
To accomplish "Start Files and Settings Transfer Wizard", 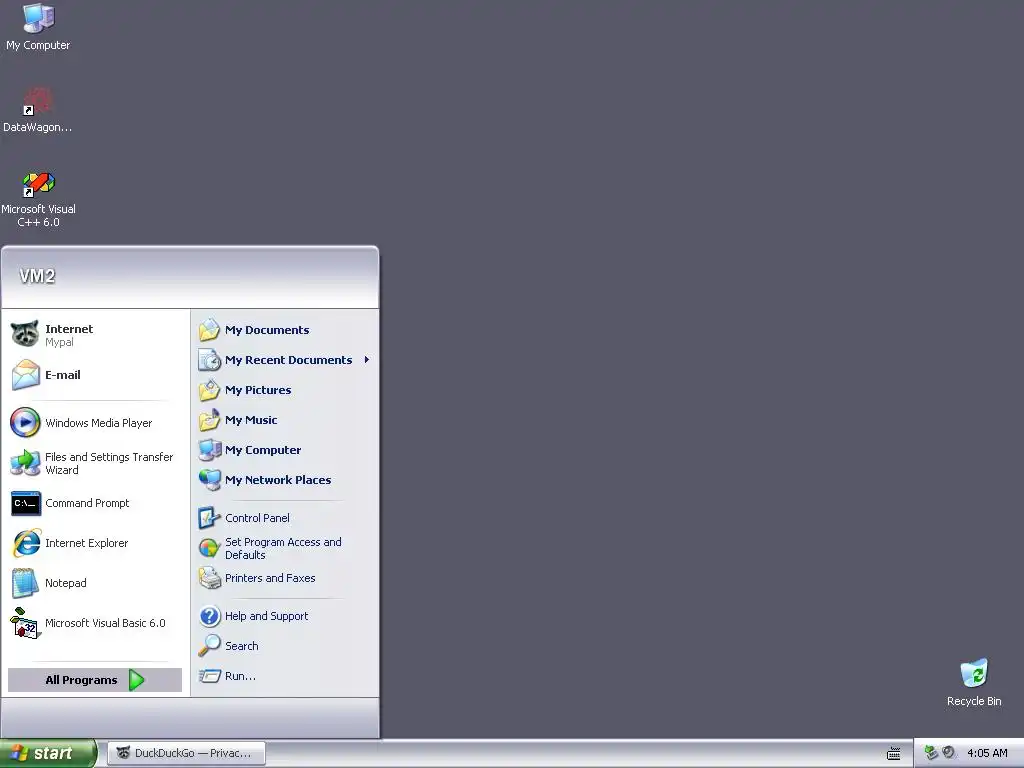I will tap(96, 463).
